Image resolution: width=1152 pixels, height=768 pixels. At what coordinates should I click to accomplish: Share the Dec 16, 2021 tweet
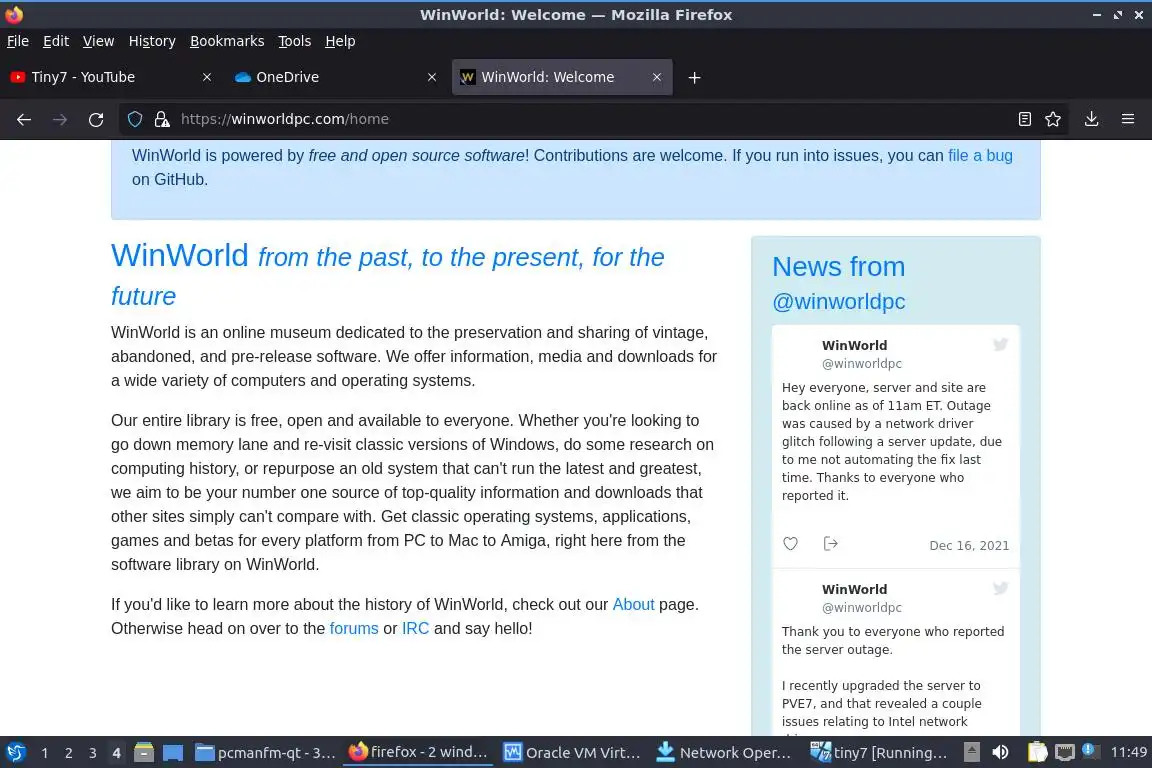(831, 544)
